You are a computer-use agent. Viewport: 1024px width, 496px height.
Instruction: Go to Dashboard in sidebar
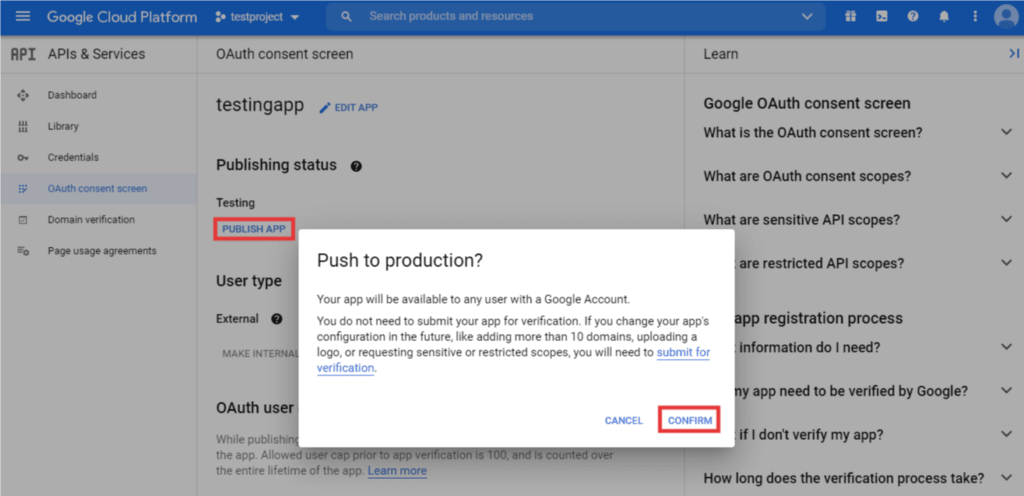click(x=72, y=95)
